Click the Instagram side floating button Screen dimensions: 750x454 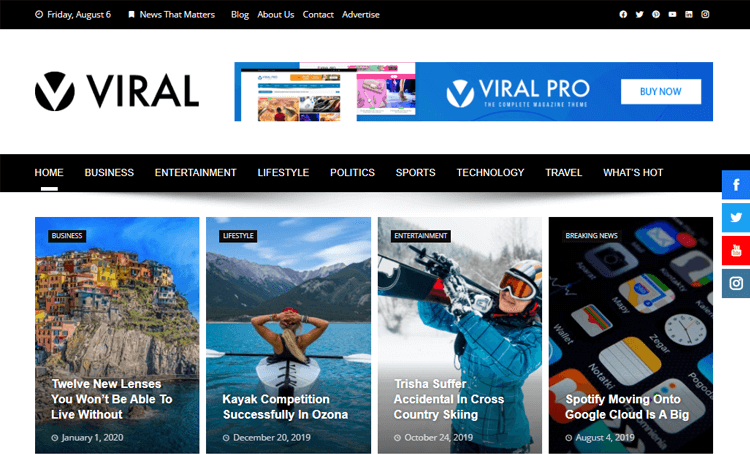coord(736,283)
